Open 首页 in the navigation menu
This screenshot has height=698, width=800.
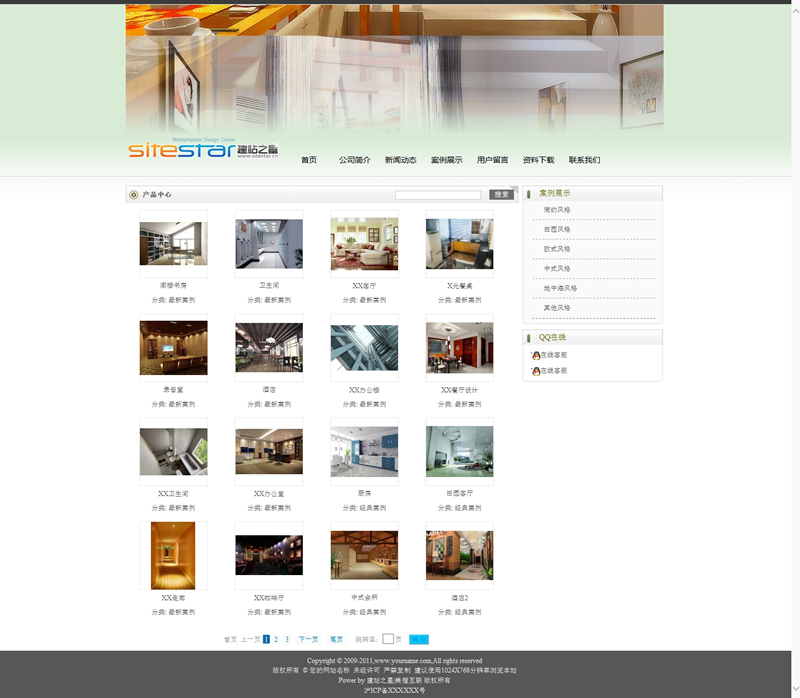(x=308, y=160)
